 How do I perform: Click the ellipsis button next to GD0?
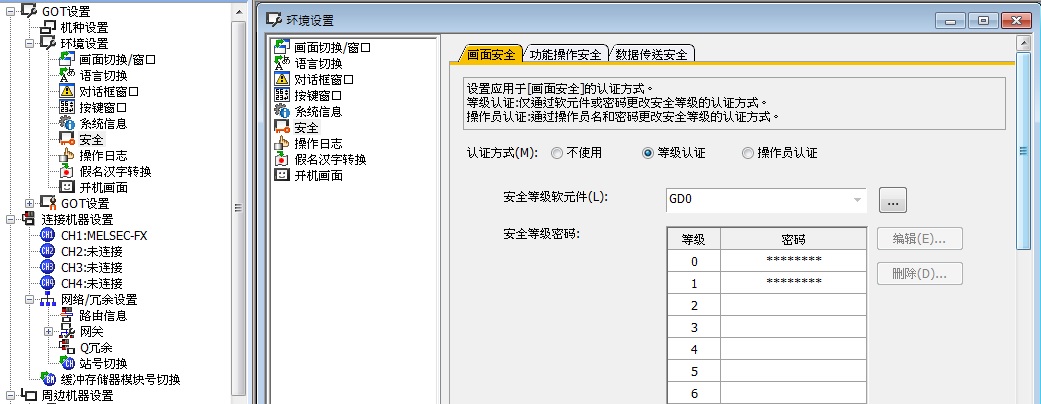pyautogui.click(x=892, y=200)
